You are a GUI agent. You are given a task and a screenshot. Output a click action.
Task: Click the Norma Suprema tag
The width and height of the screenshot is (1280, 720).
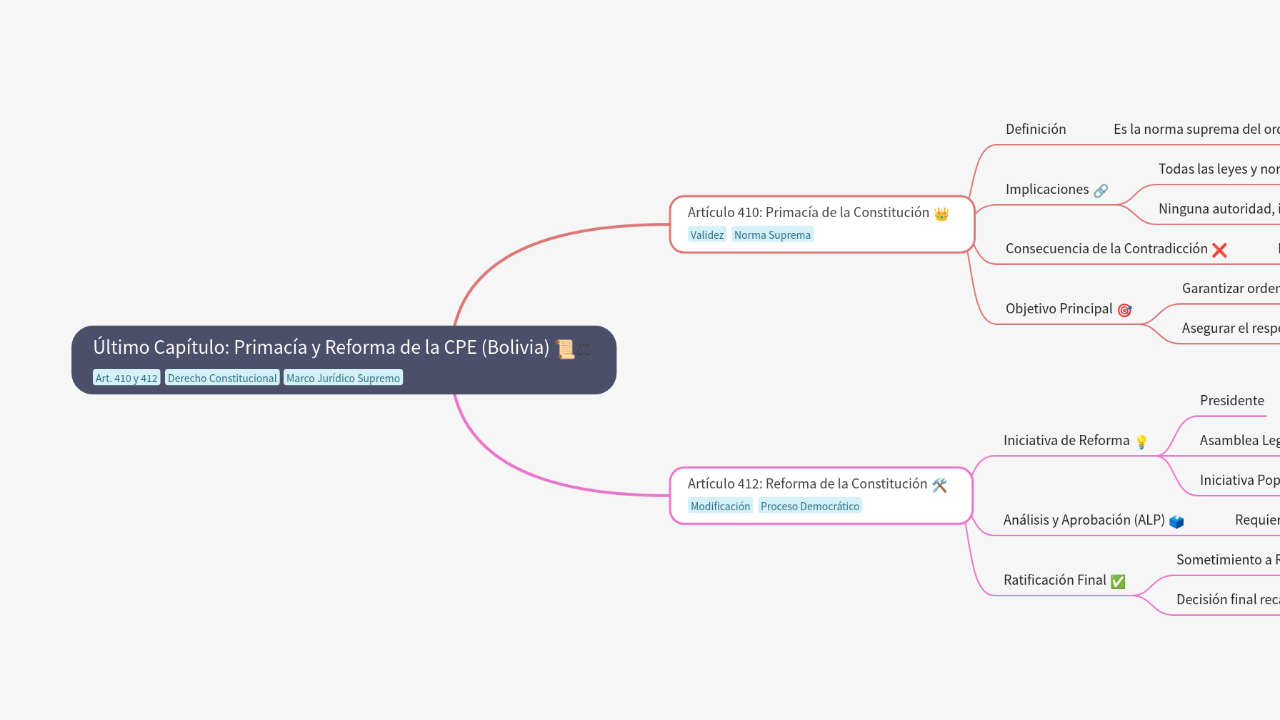coord(772,234)
